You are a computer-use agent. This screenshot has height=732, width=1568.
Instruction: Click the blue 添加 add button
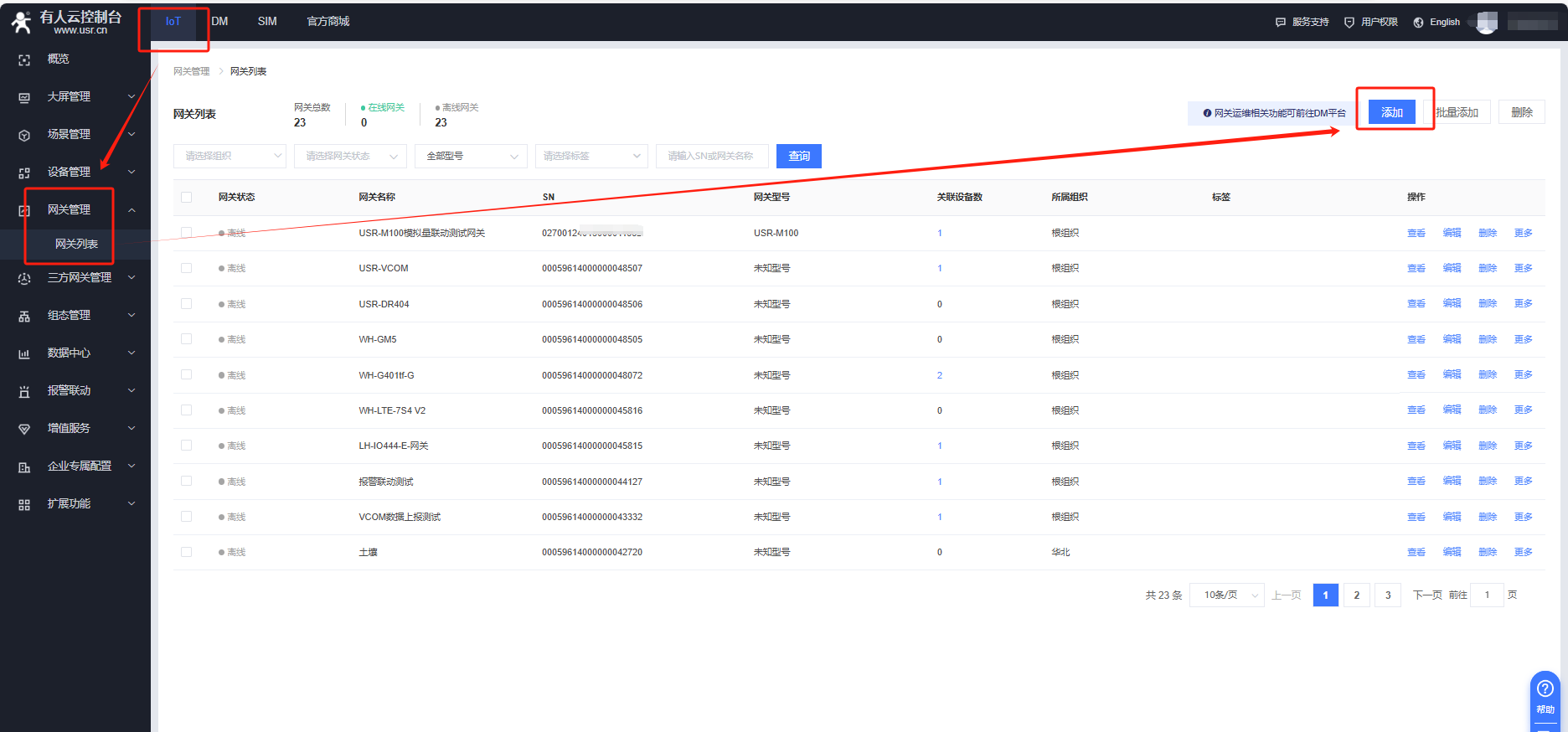[1391, 112]
